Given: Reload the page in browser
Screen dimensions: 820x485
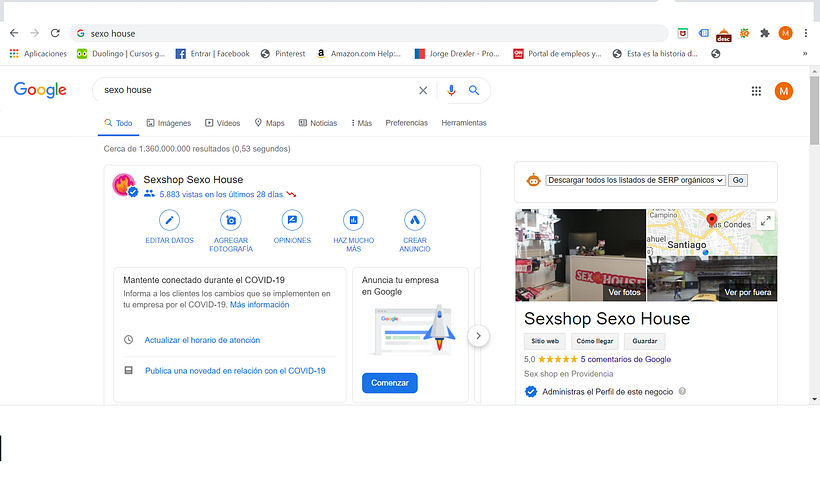Looking at the screenshot, I should 55,33.
